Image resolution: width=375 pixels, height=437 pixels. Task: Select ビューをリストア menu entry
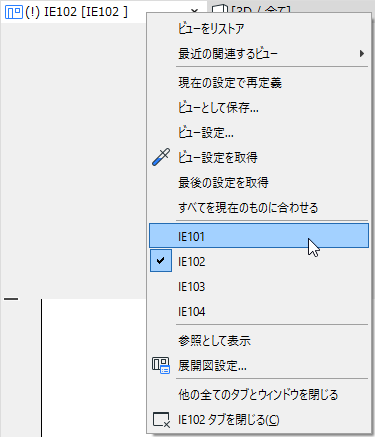point(259,29)
